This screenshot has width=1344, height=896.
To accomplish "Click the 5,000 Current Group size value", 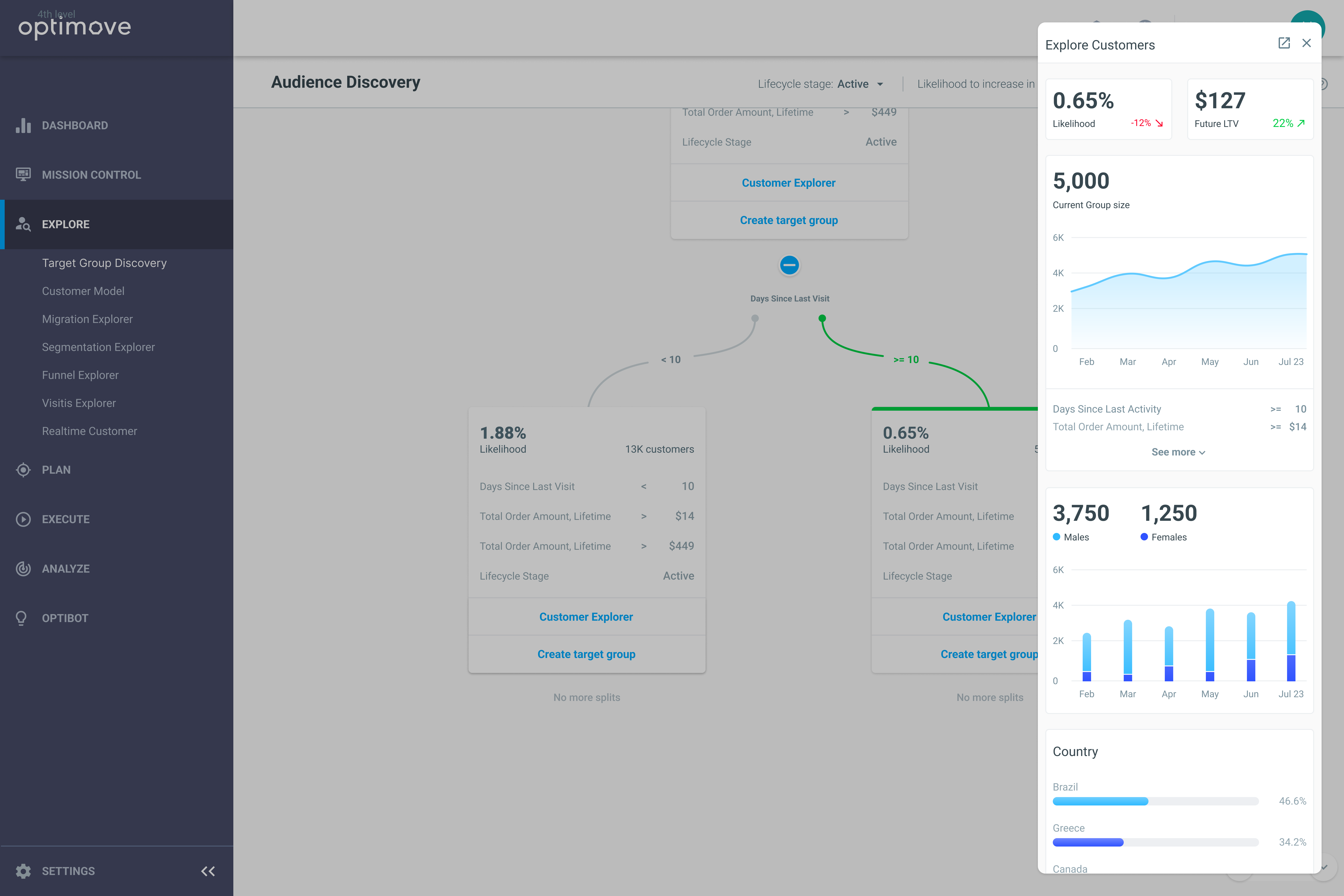I will (x=1081, y=181).
